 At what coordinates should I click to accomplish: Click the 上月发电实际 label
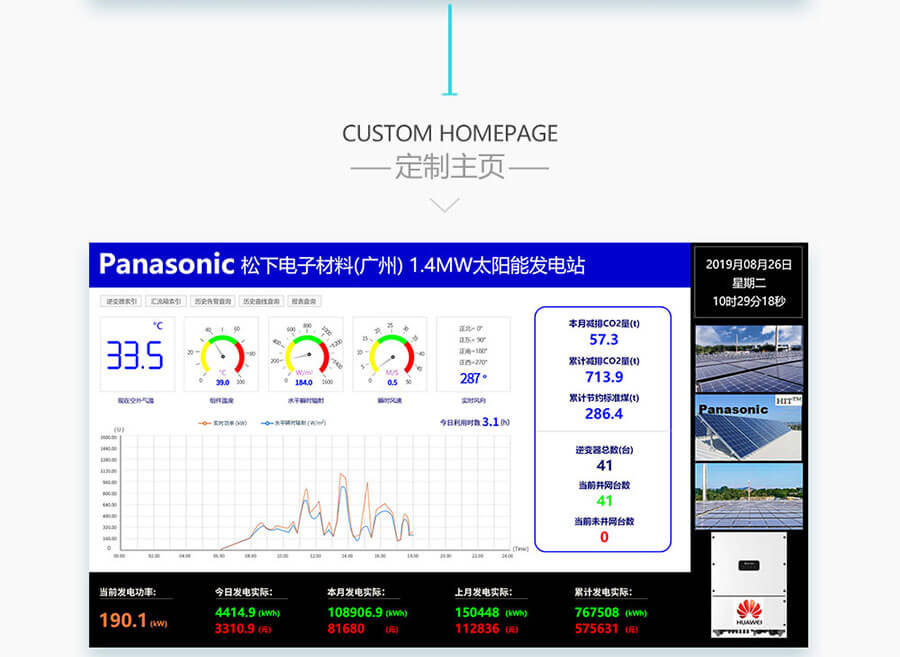(483, 592)
